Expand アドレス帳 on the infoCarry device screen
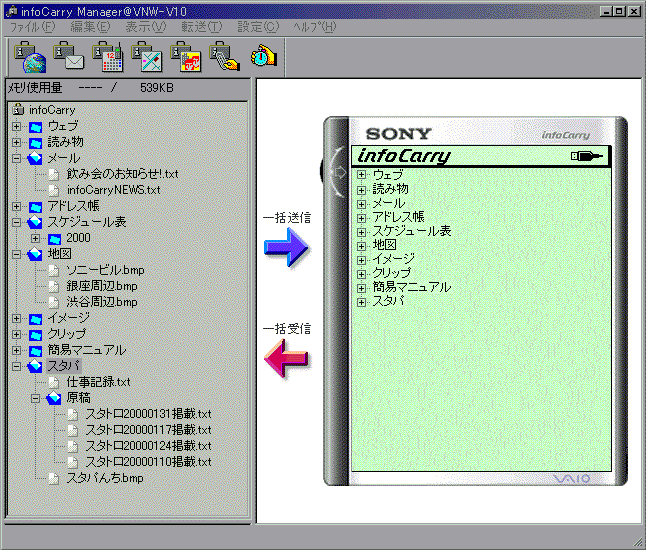The image size is (646, 550). pyautogui.click(x=361, y=217)
